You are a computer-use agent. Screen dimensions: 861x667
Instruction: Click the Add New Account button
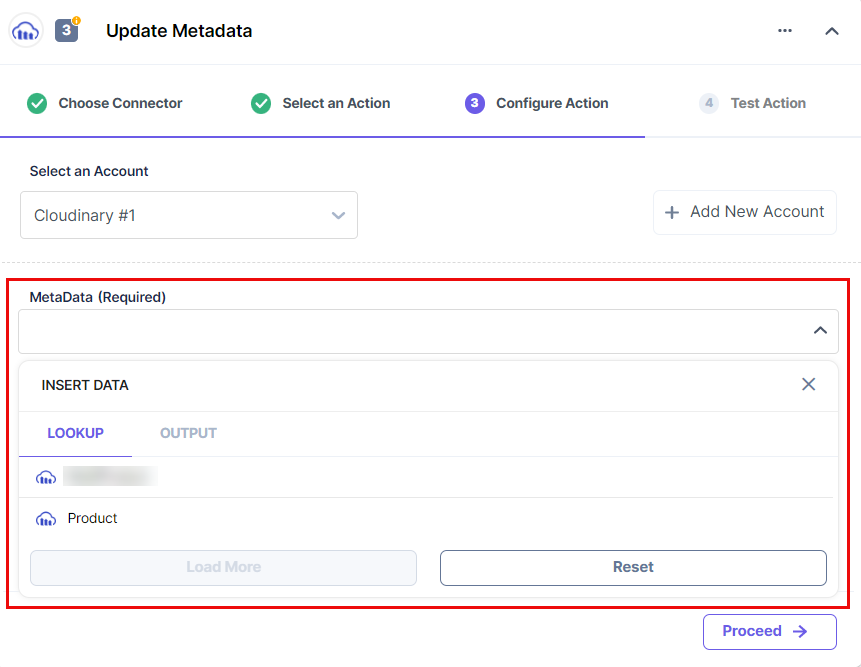pos(745,212)
